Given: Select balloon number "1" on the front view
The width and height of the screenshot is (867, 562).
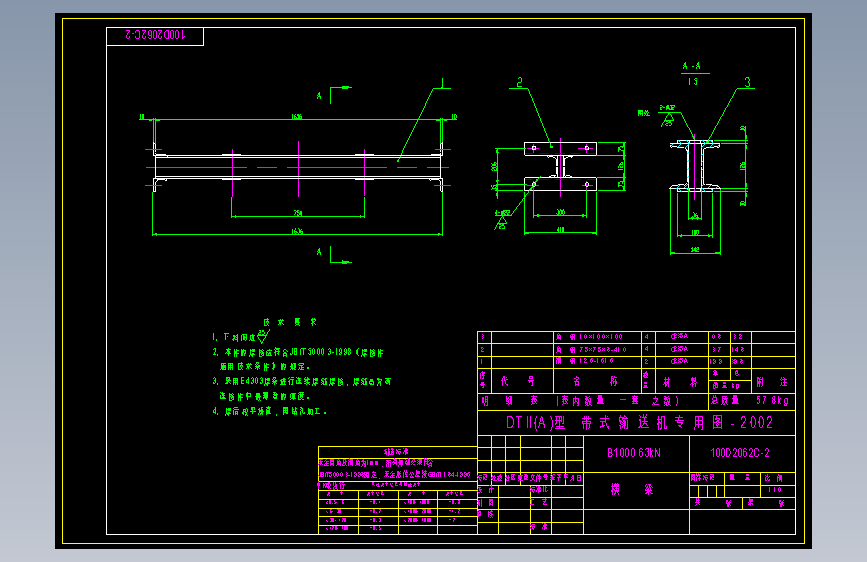Looking at the screenshot, I should [x=442, y=83].
